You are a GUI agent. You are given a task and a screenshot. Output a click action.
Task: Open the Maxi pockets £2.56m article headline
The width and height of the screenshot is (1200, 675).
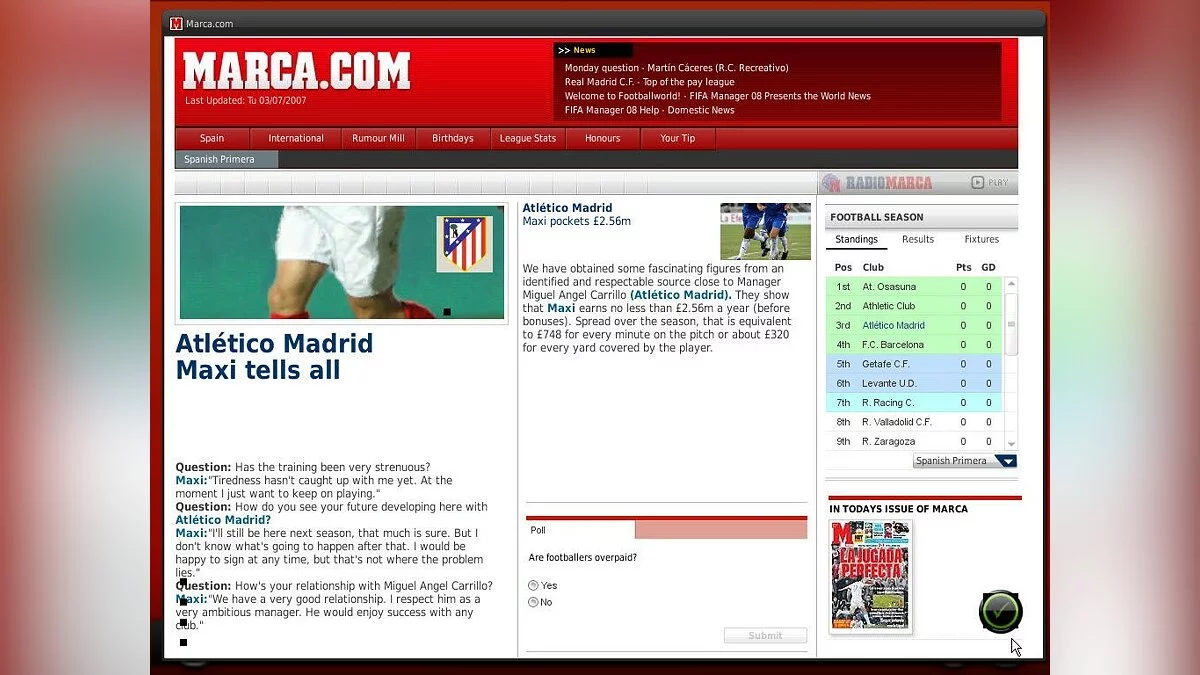pos(577,221)
